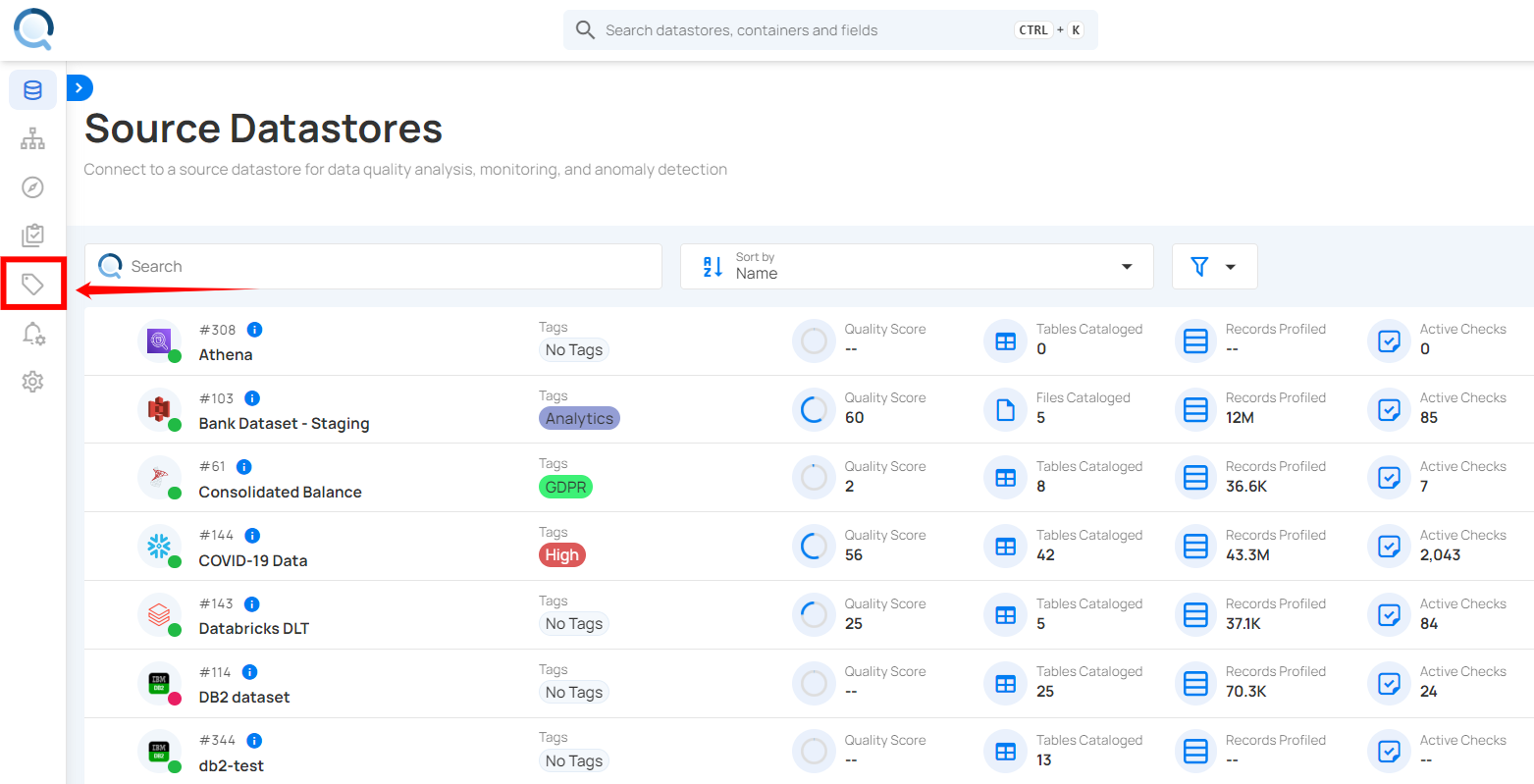The image size is (1534, 784).
Task: Click the DB2 dataset IBM icon
Action: point(159,683)
